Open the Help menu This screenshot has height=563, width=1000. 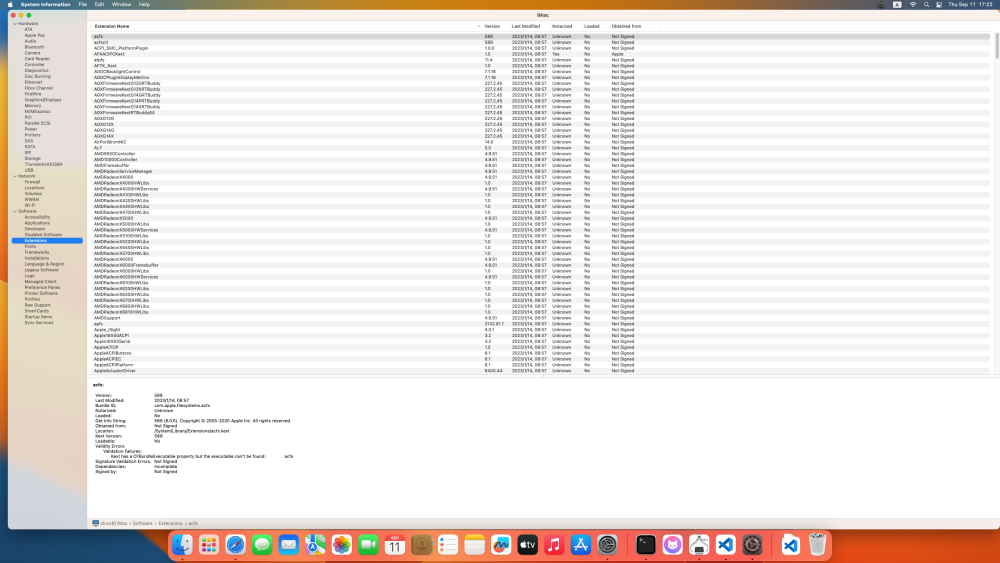coord(145,4)
